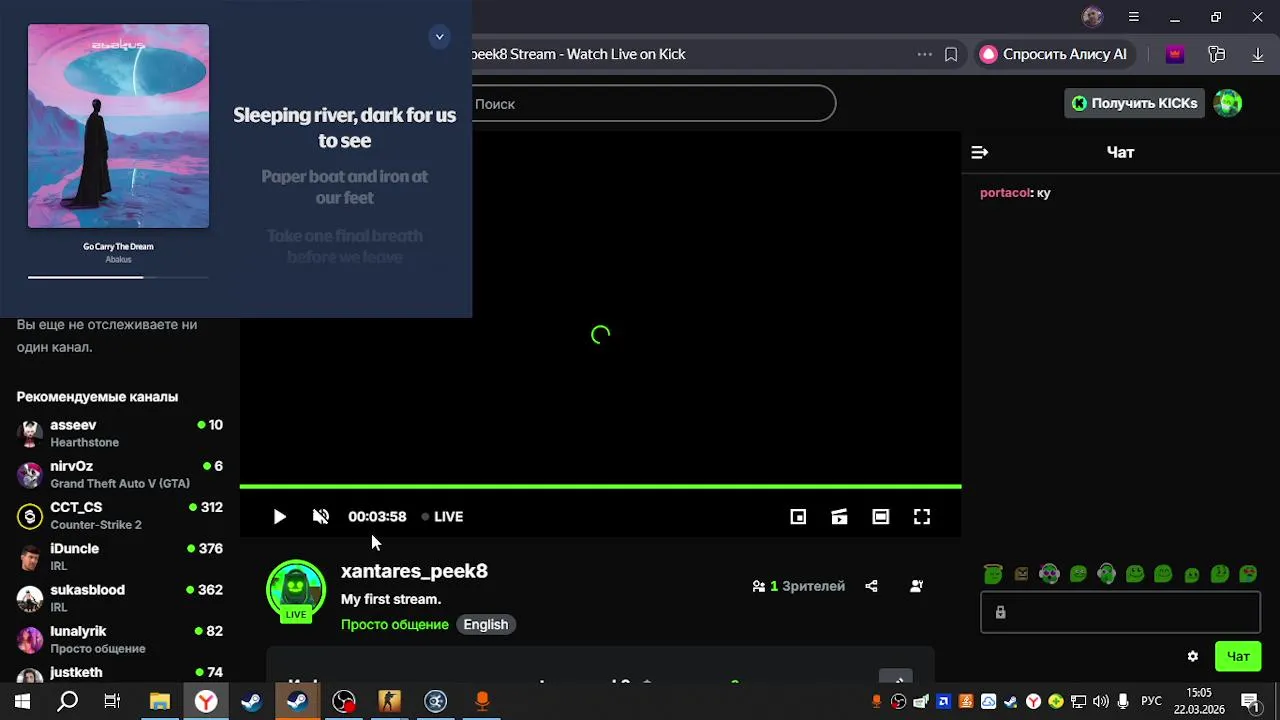
Task: Open the browser extensions icon
Action: point(1217,55)
